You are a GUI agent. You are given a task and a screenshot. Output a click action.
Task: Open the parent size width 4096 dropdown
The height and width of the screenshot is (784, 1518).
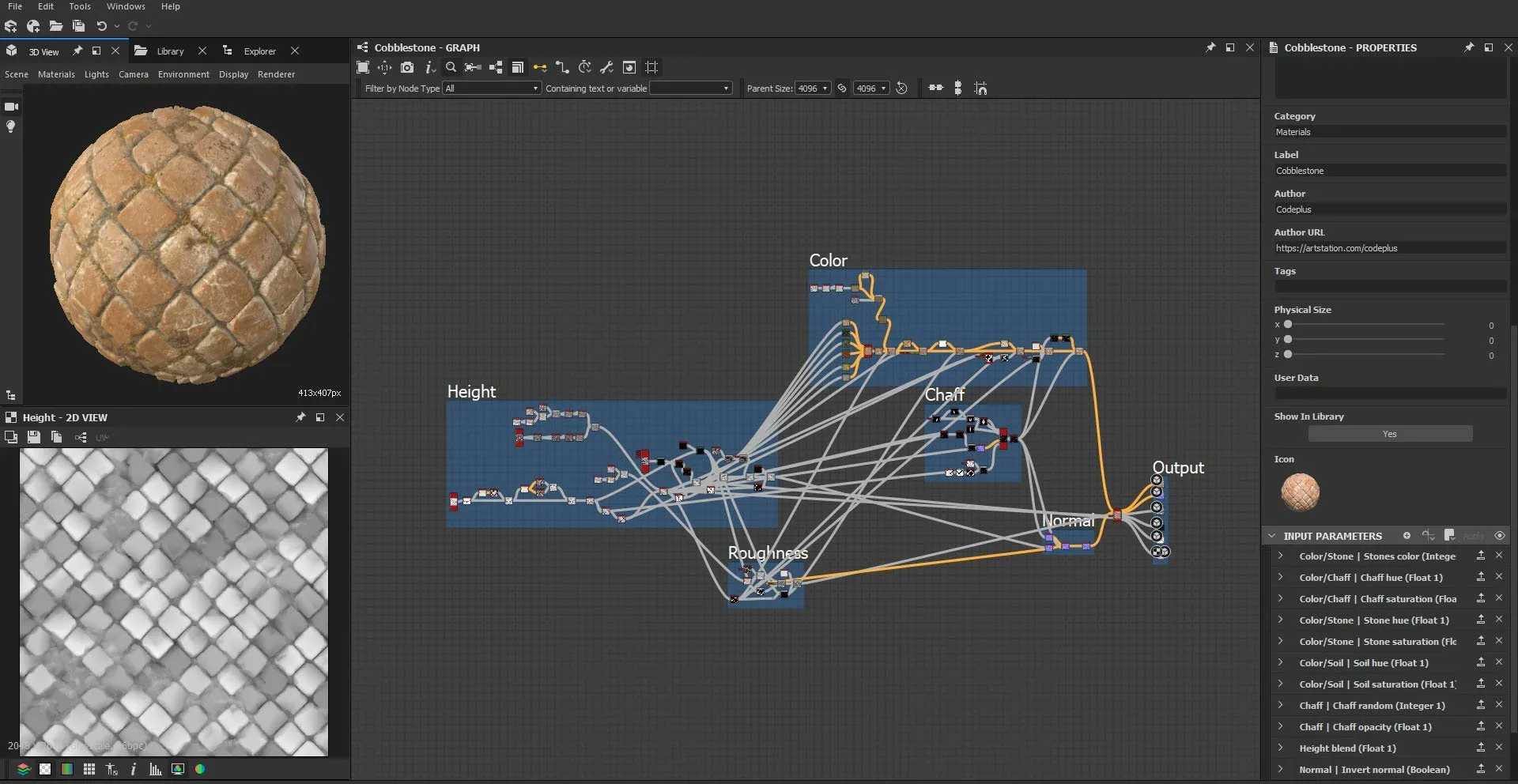tap(813, 89)
